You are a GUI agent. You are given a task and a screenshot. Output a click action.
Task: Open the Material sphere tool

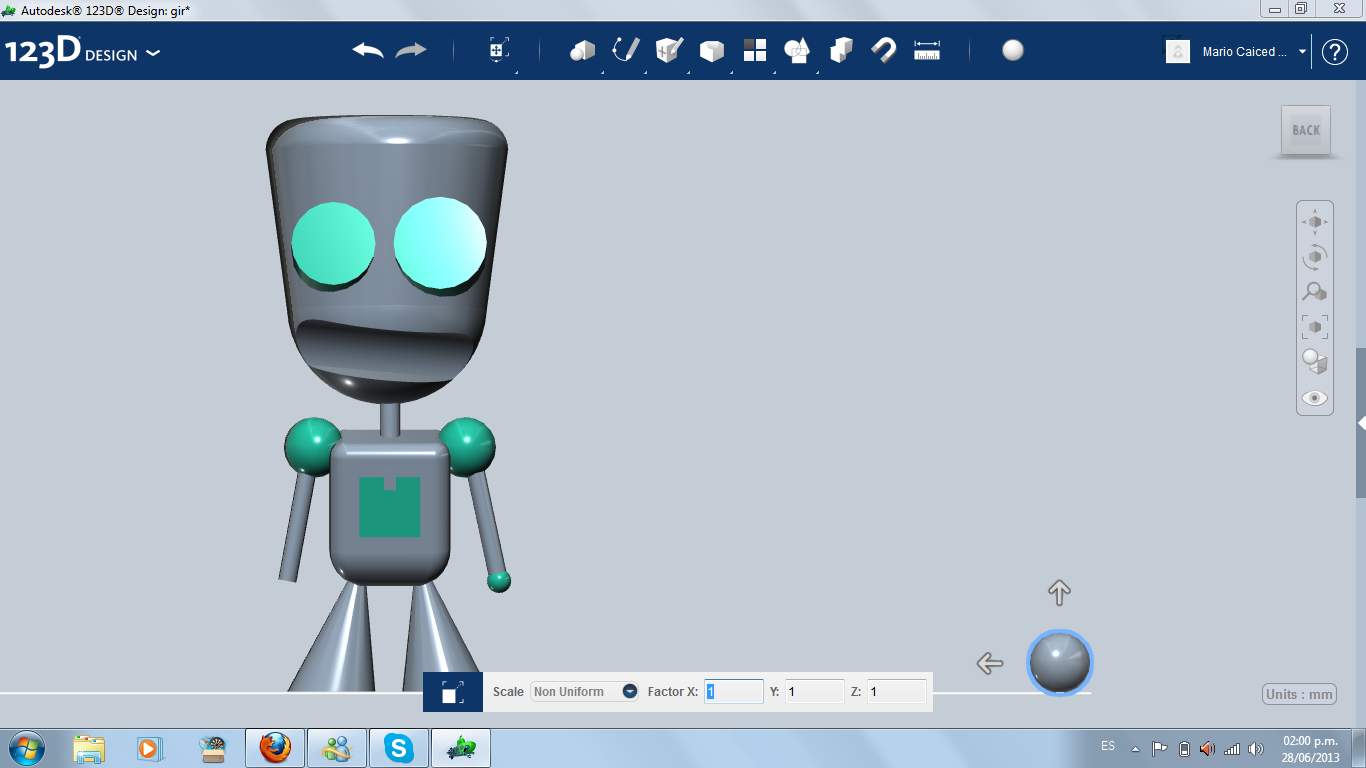click(x=1013, y=50)
